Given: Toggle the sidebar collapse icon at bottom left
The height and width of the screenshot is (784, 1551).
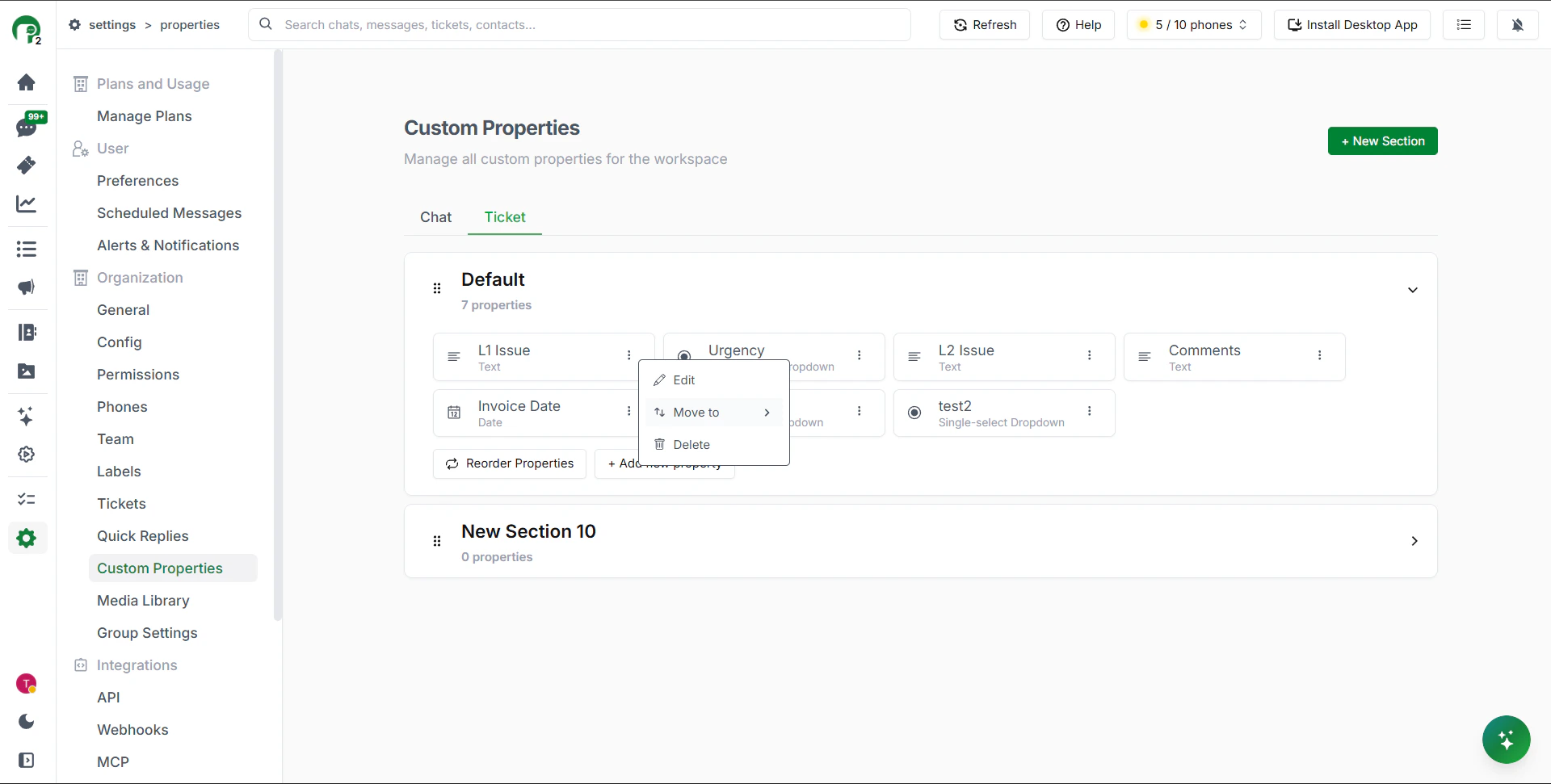Looking at the screenshot, I should [27, 760].
